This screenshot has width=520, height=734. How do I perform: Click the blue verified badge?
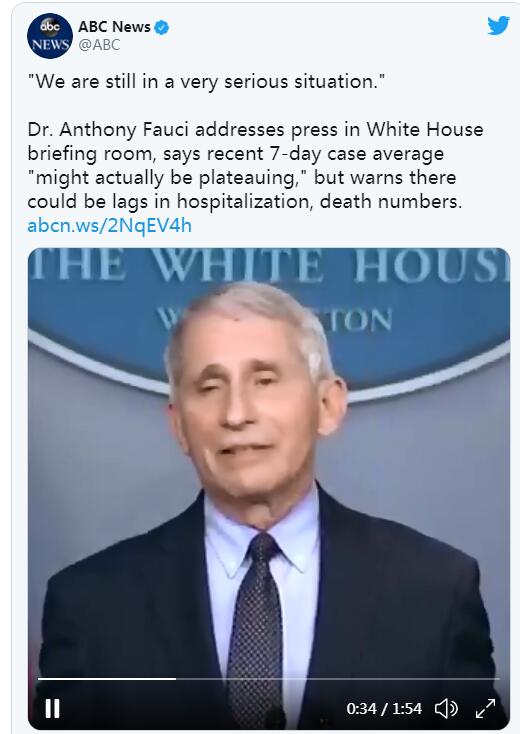tap(161, 28)
